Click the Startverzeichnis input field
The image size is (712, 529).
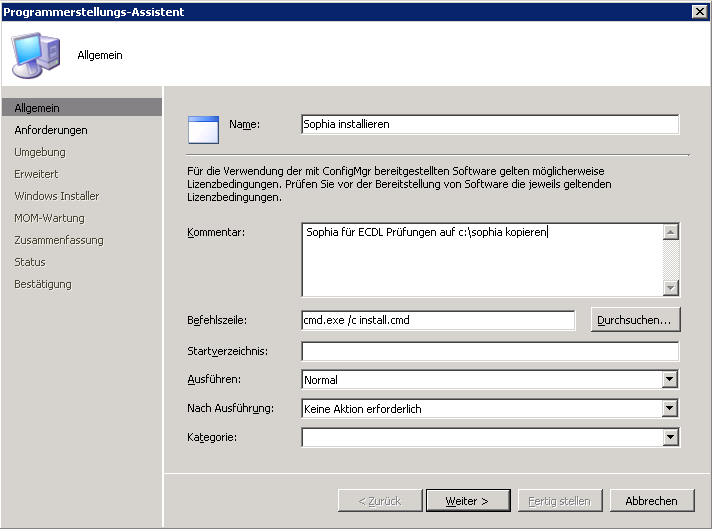(489, 351)
